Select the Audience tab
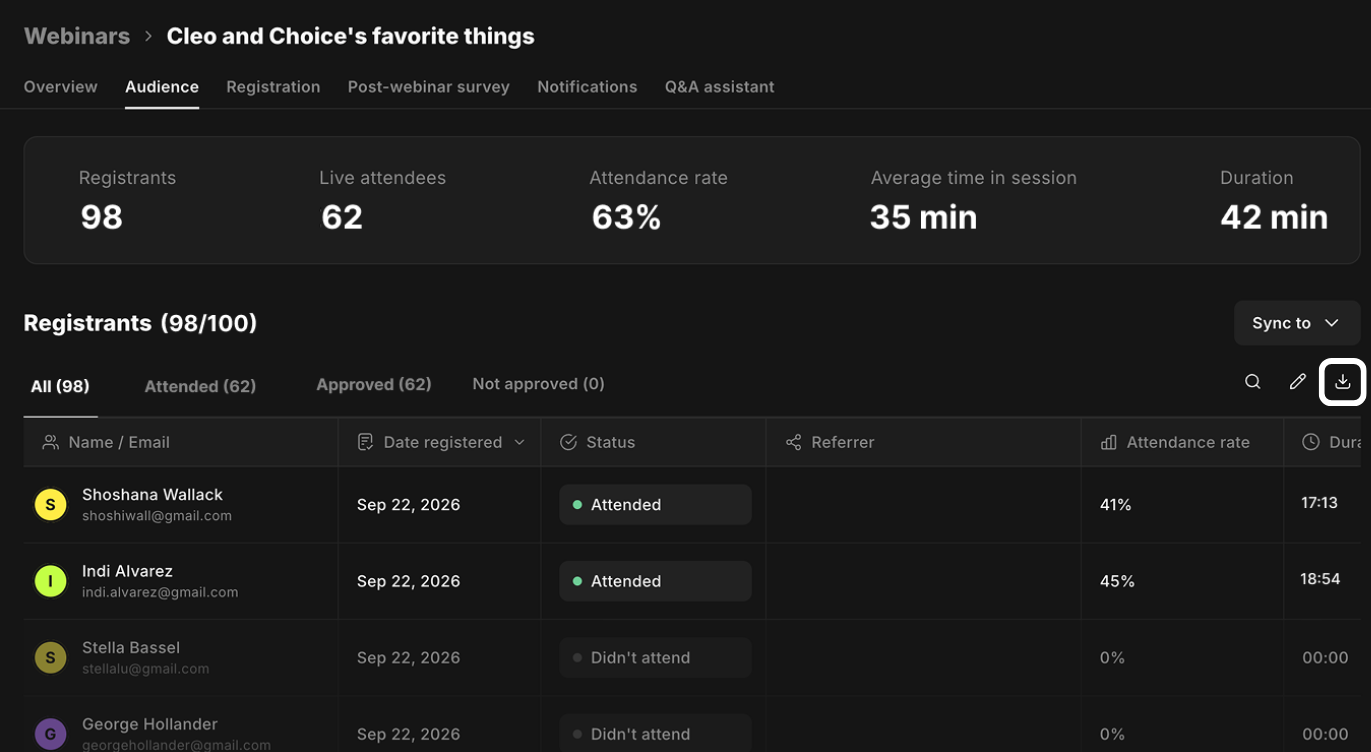 [x=162, y=87]
